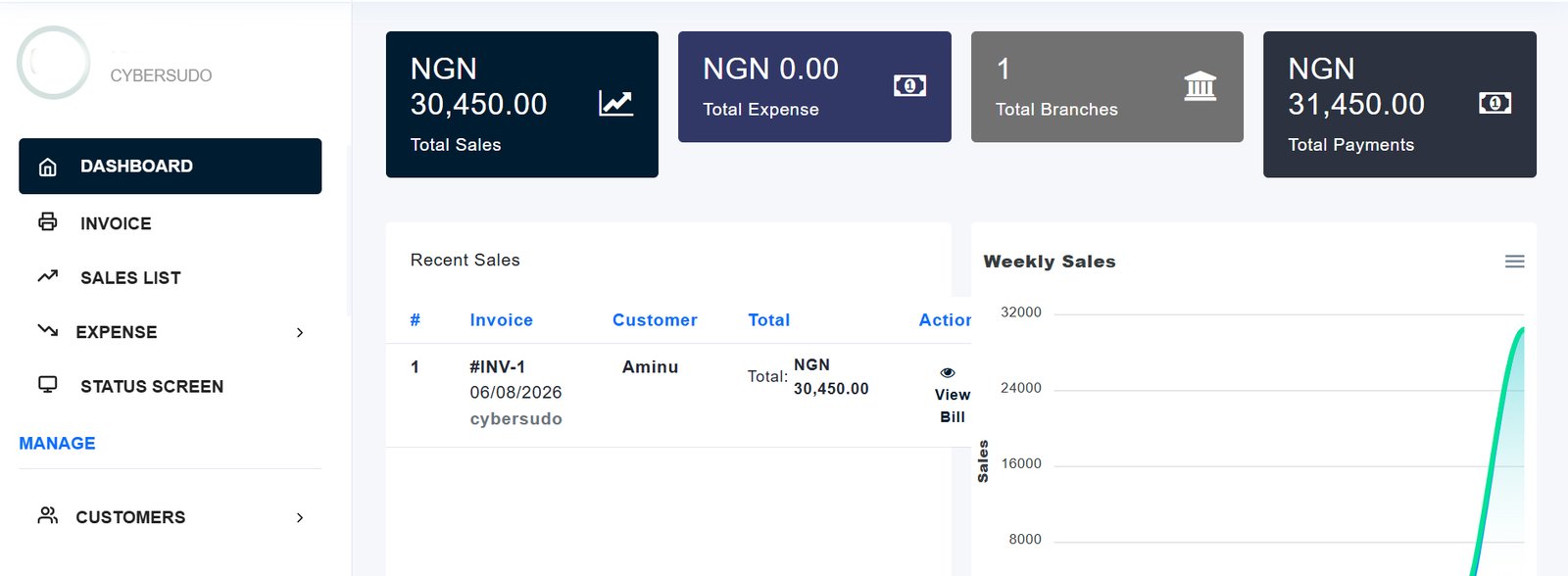Click the user profile avatar circle
Viewport: 1568px width, 576px height.
click(54, 63)
